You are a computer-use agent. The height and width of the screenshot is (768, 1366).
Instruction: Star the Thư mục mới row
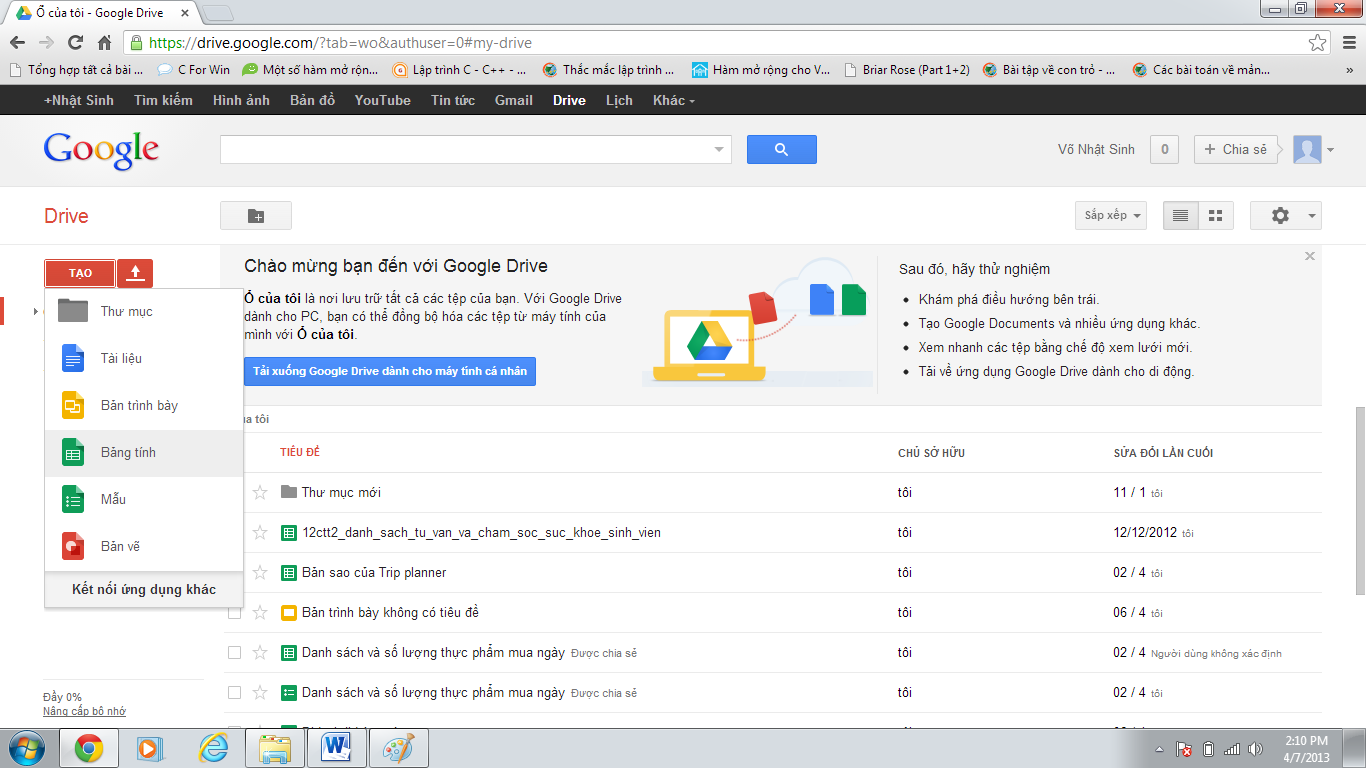[x=260, y=492]
